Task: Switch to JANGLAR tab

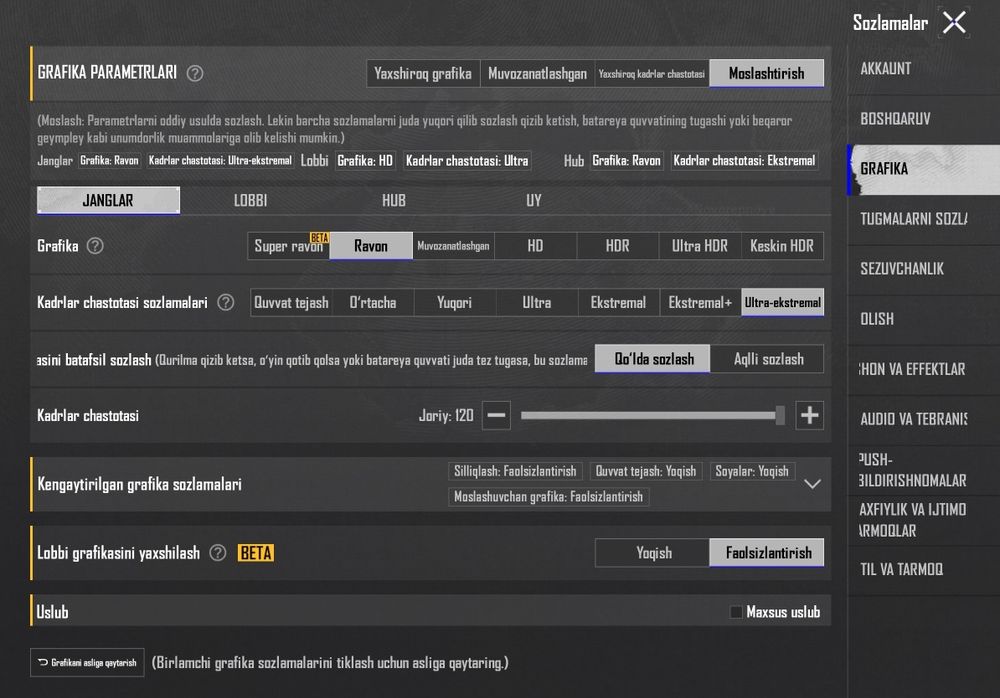Action: 108,200
